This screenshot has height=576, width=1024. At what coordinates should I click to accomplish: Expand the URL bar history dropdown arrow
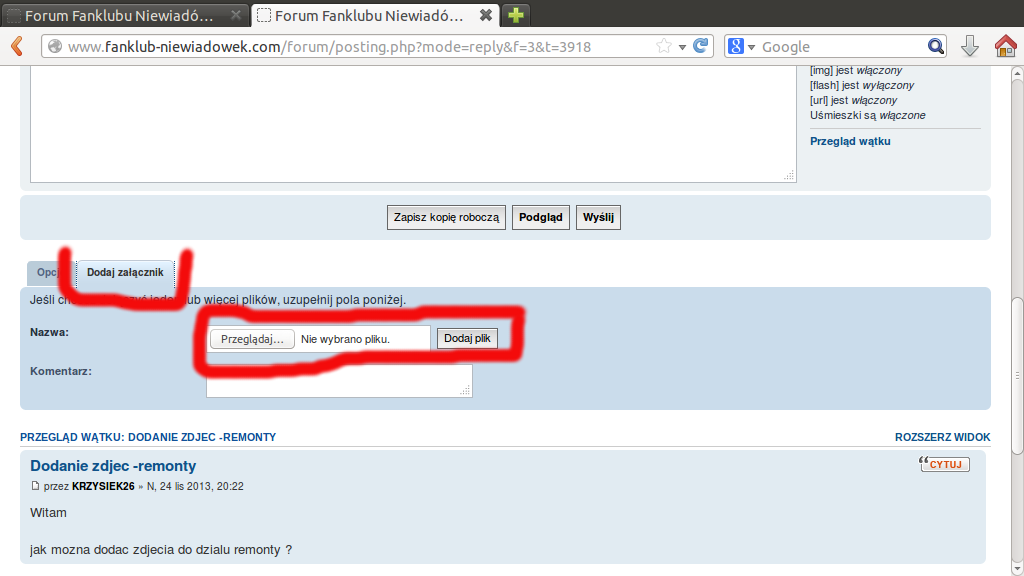[682, 47]
